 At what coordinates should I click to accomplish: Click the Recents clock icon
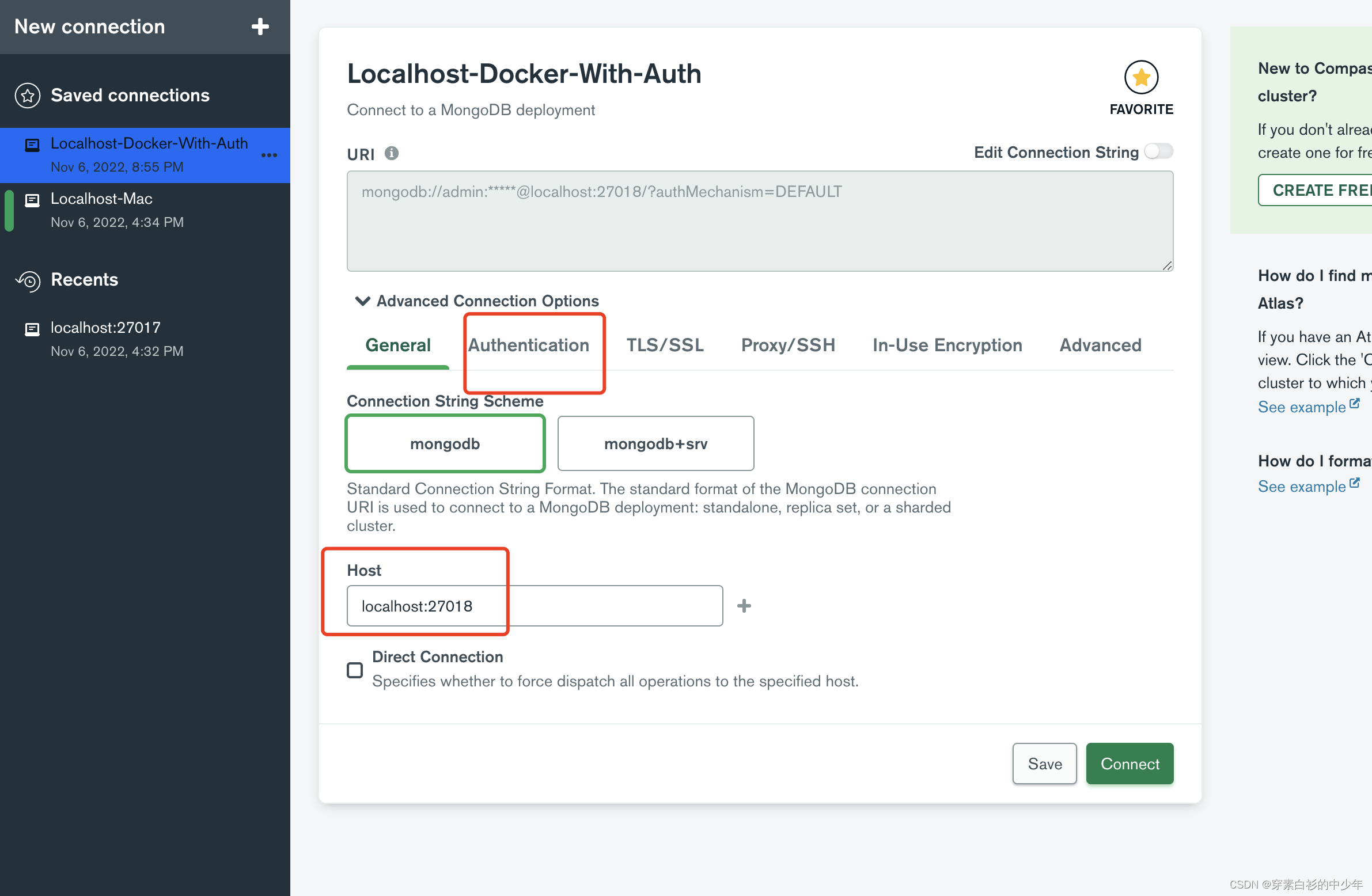point(28,280)
